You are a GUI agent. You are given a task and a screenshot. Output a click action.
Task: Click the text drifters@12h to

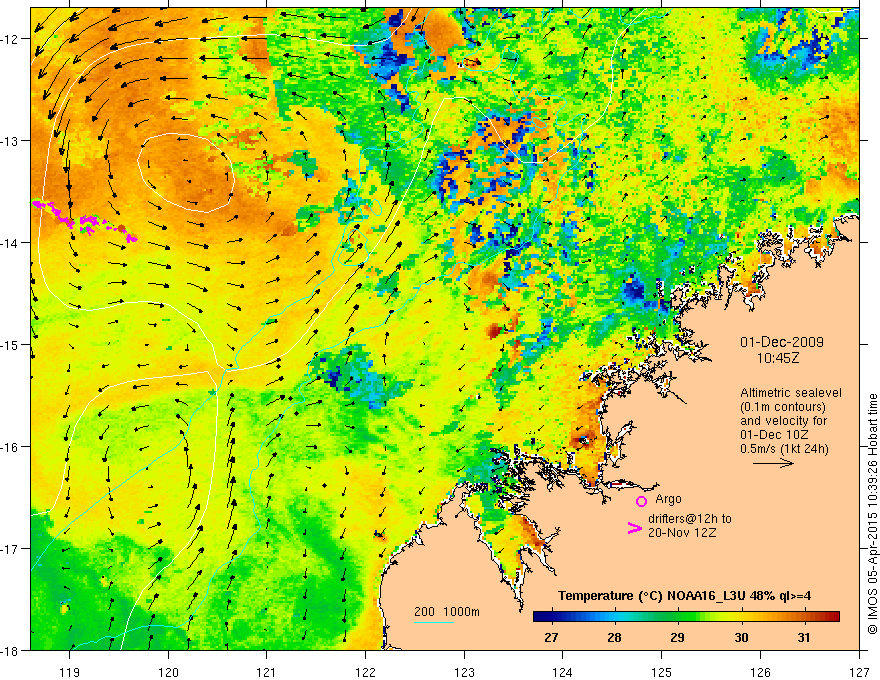[x=690, y=519]
